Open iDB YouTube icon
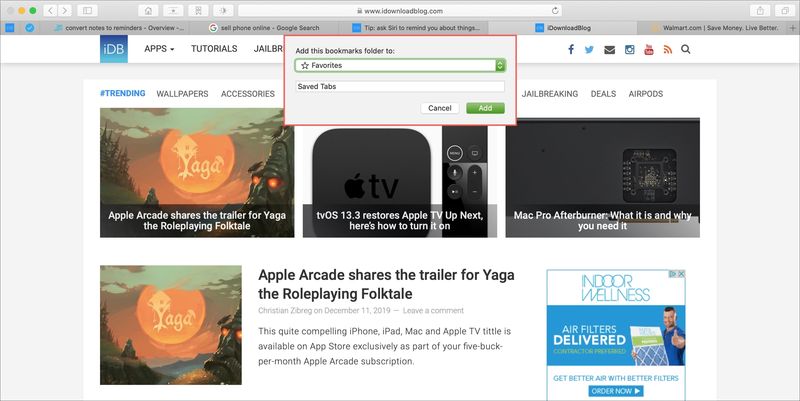Viewport: 800px width, 401px height. point(648,49)
